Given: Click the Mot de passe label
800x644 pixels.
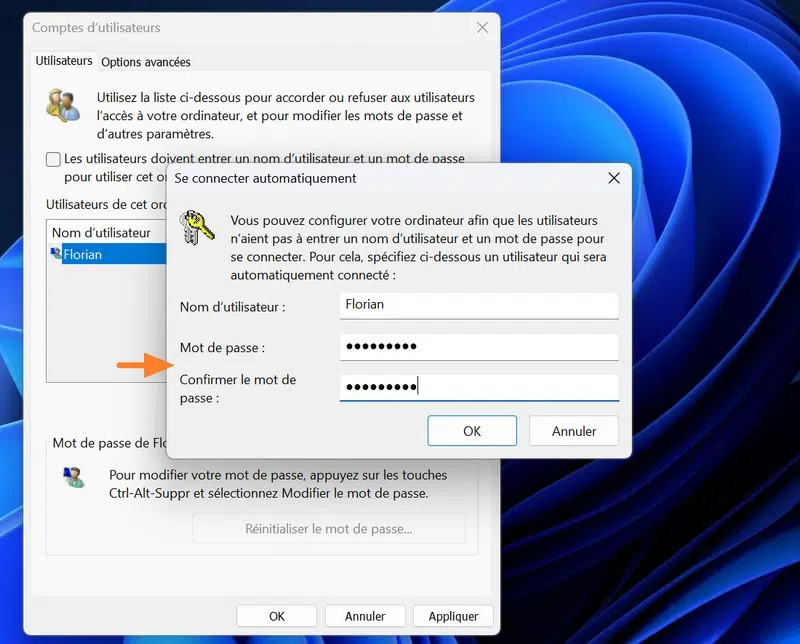Looking at the screenshot, I should pyautogui.click(x=222, y=348).
